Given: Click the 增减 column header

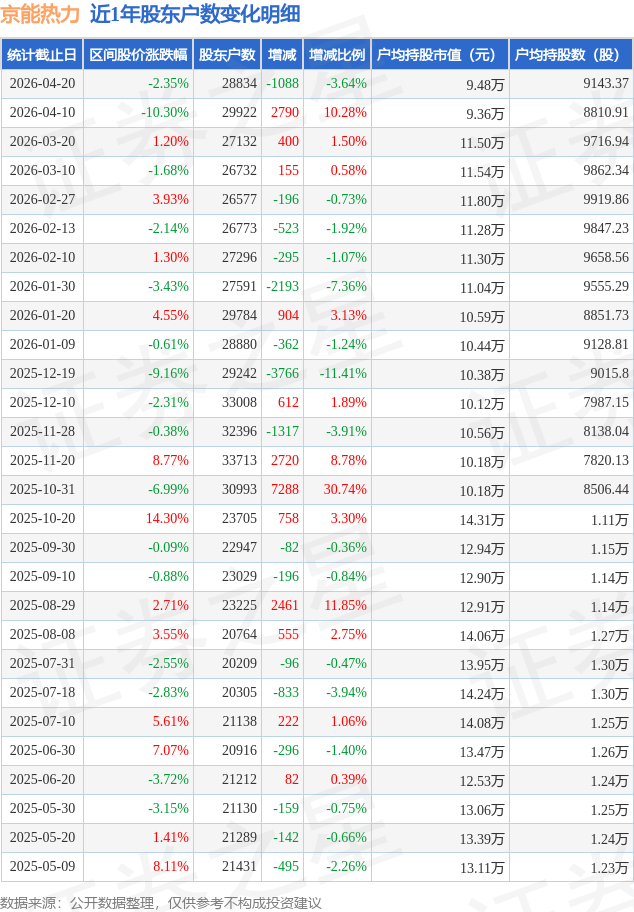Looking at the screenshot, I should [x=282, y=55].
